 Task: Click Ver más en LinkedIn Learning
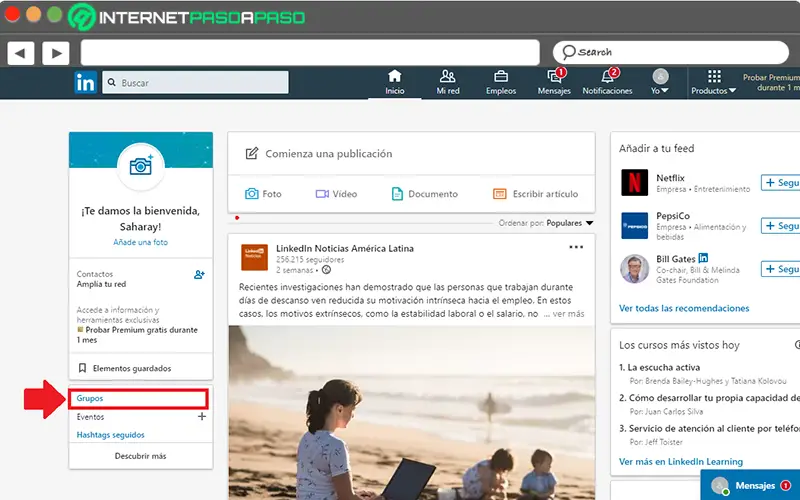tap(681, 462)
